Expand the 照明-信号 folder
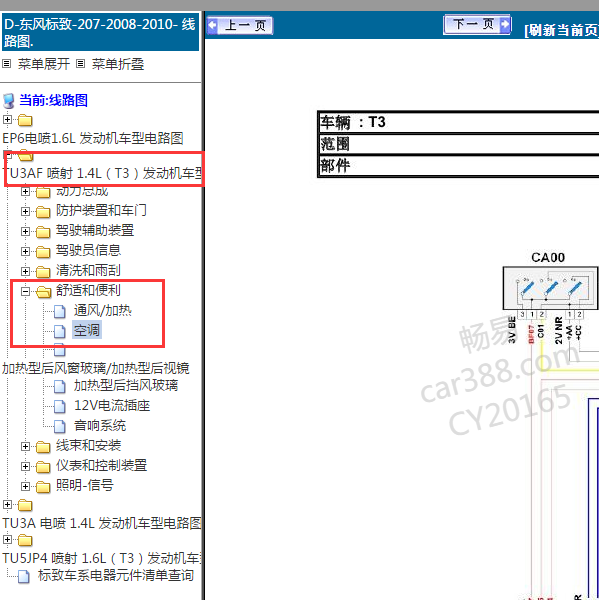The image size is (599, 600). tap(25, 486)
